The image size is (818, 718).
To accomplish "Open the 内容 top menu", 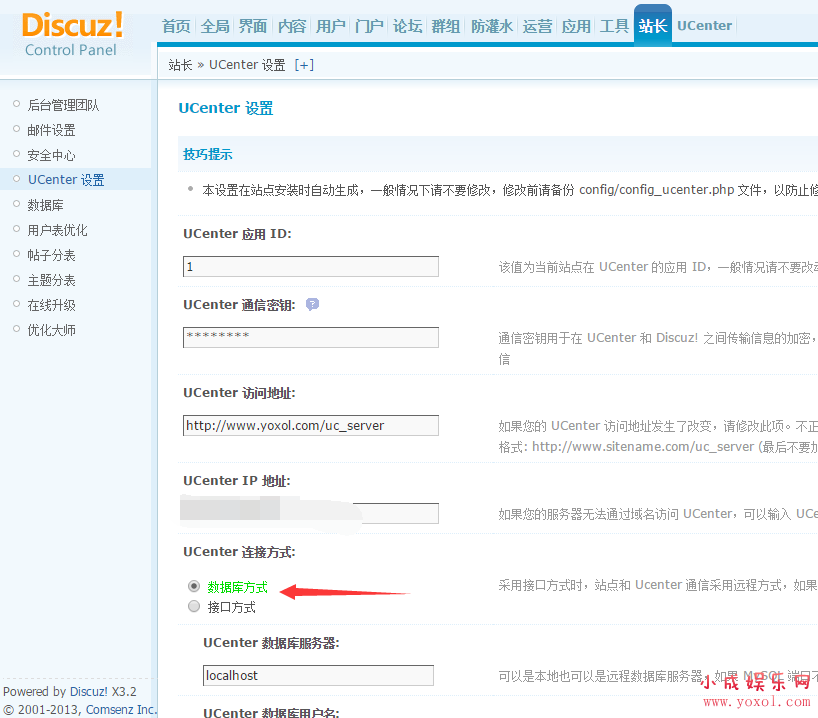I will tap(292, 26).
